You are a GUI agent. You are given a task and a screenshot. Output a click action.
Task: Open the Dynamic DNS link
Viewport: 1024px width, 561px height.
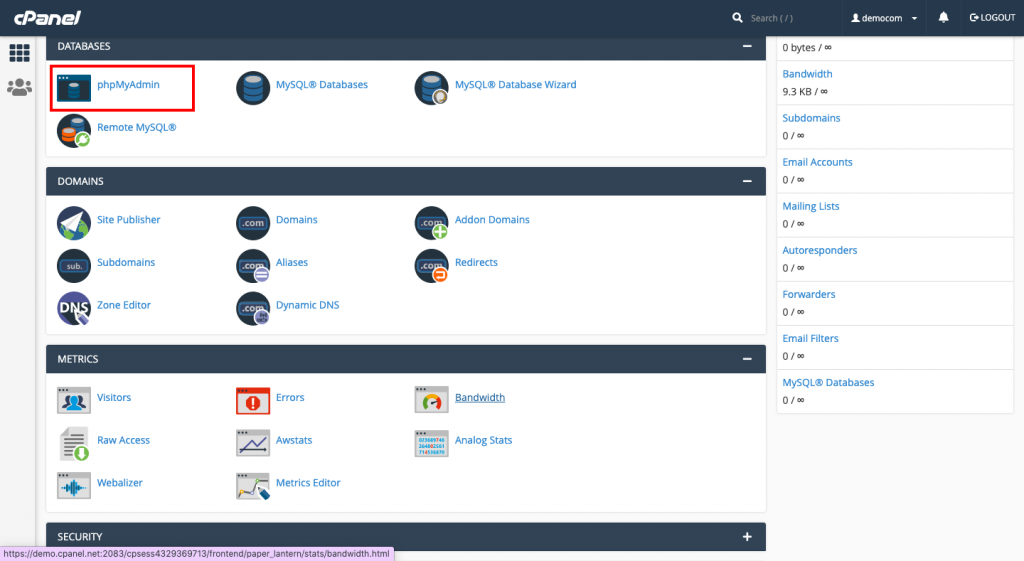308,305
